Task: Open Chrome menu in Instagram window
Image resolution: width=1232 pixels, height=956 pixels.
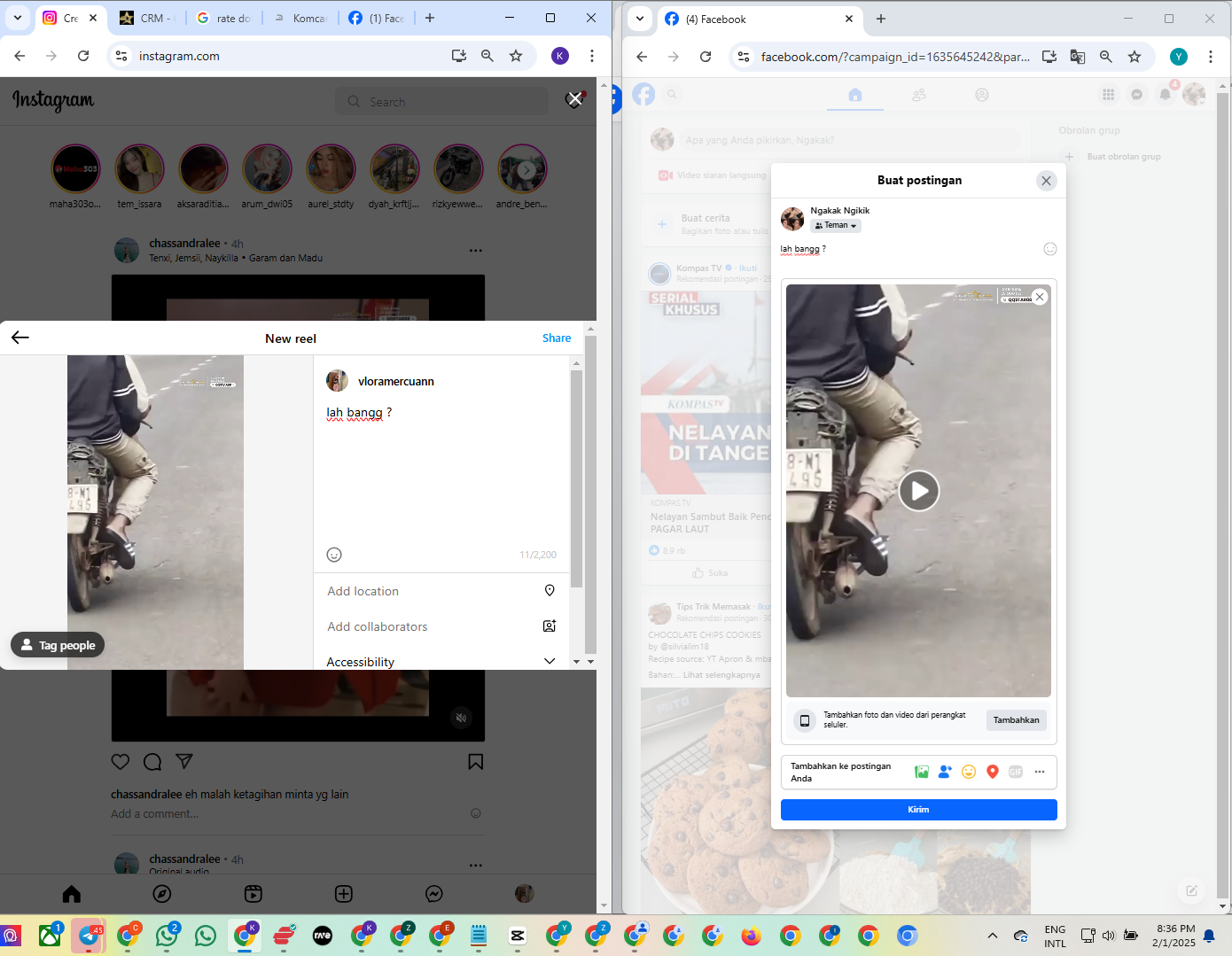Action: (x=592, y=56)
